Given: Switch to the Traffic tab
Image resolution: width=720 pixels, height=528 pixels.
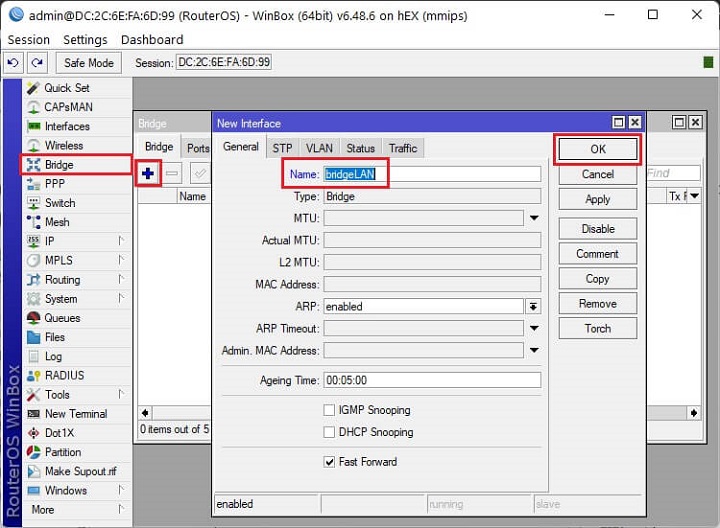Looking at the screenshot, I should point(403,148).
